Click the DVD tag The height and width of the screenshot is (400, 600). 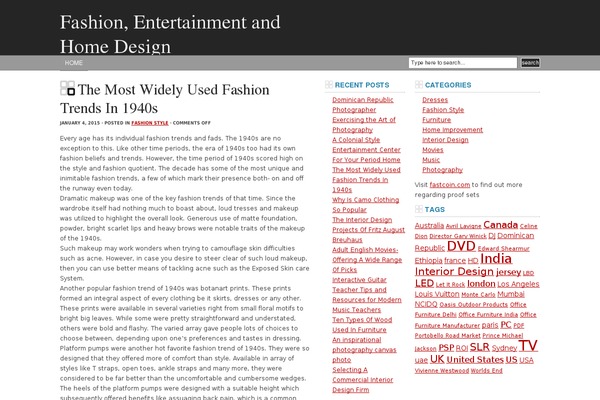point(461,246)
